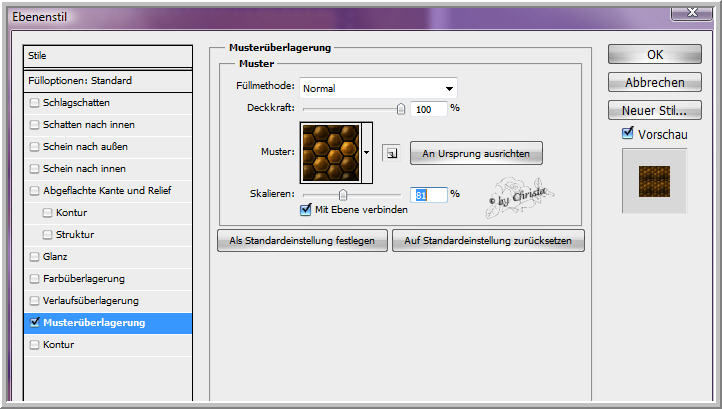Enable the Glanz checkbox
The height and width of the screenshot is (409, 722).
[x=34, y=257]
